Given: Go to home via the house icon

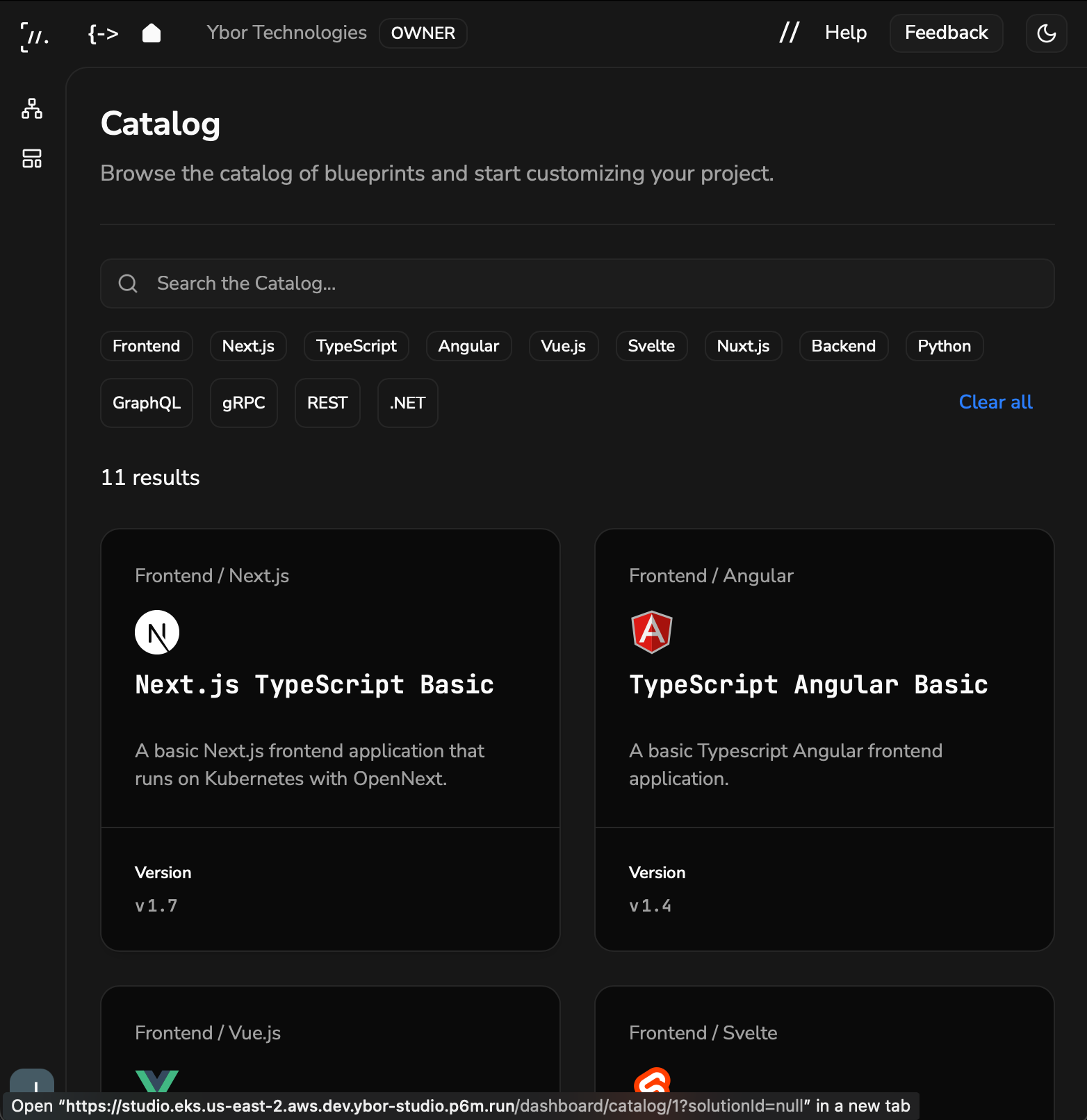Looking at the screenshot, I should (x=152, y=33).
